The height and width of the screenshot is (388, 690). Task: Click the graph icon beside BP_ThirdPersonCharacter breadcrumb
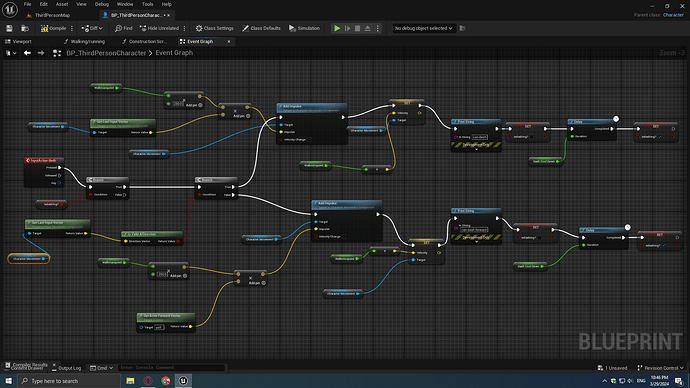pyautogui.click(x=57, y=53)
